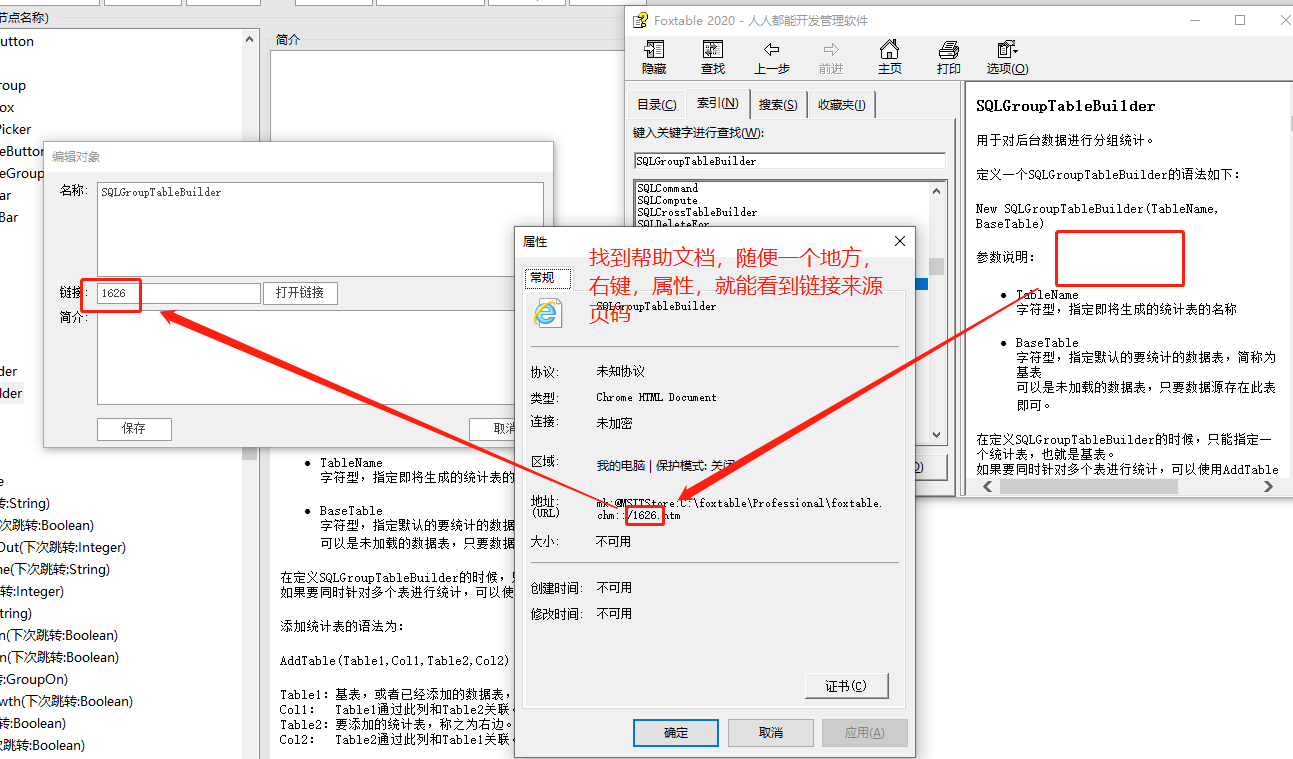Click help content horizontal scroll right arrow

[1269, 486]
